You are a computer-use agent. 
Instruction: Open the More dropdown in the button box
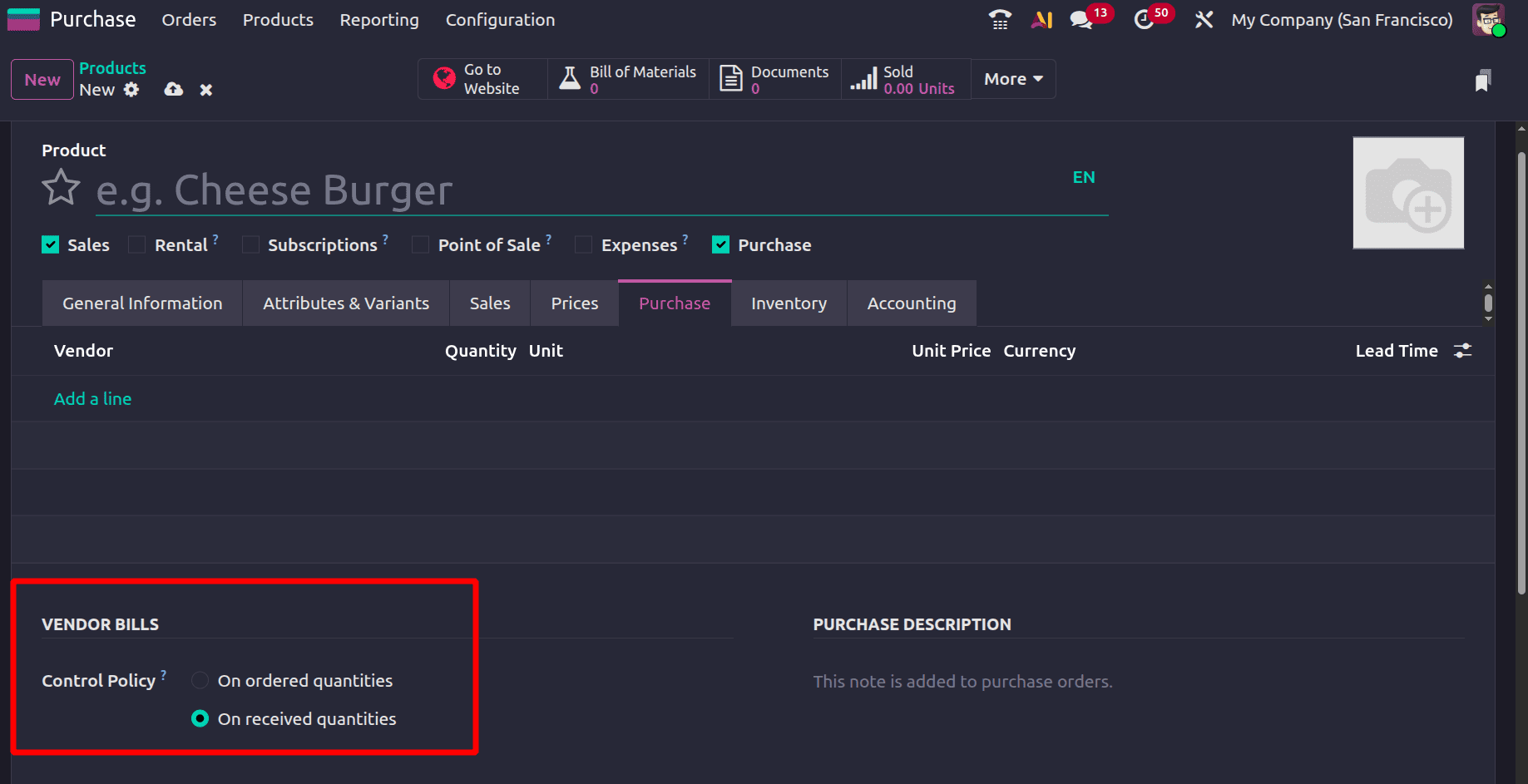point(1011,78)
